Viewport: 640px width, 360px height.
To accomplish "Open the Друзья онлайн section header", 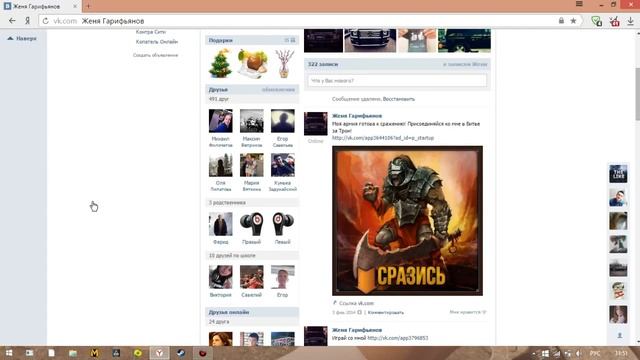I will (252, 312).
